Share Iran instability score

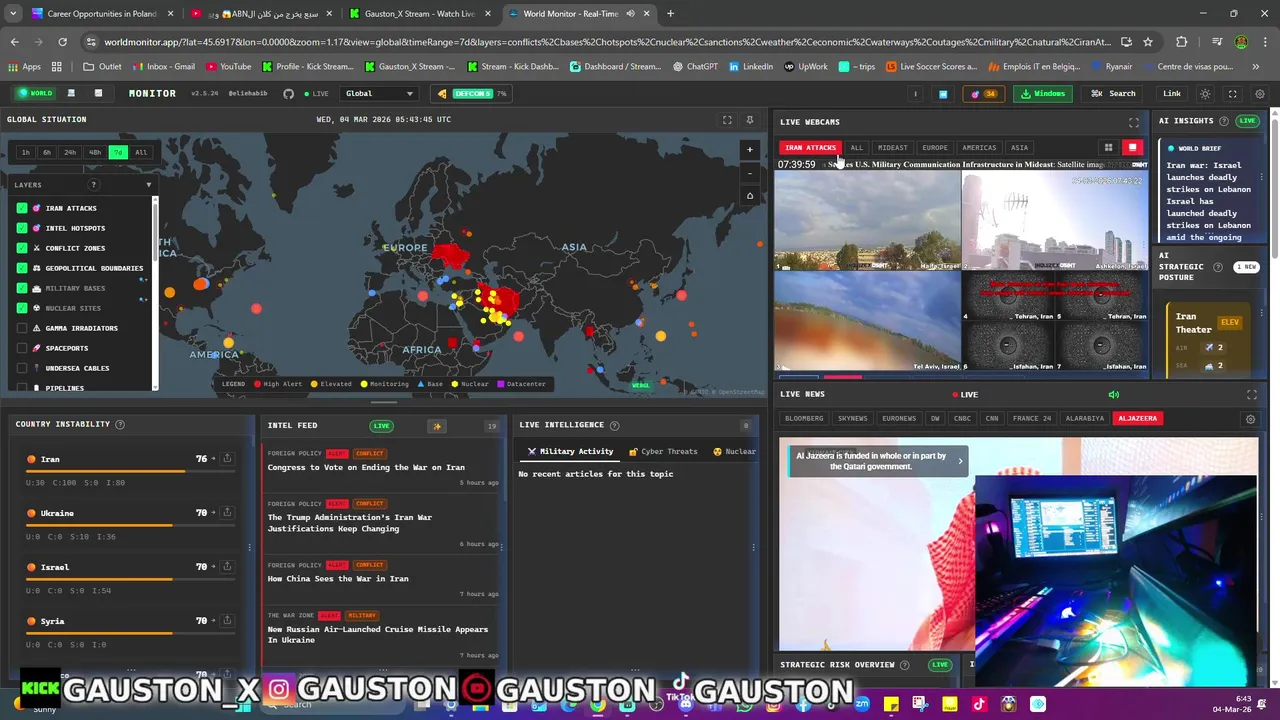(227, 459)
